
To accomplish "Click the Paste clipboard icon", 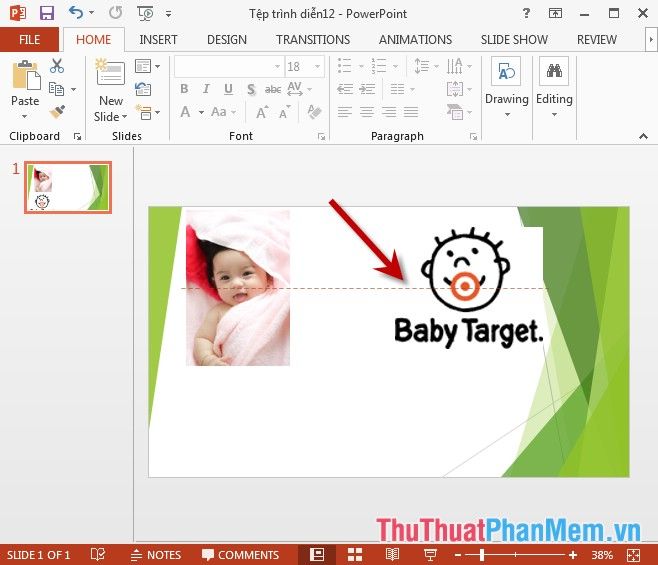I will point(26,75).
